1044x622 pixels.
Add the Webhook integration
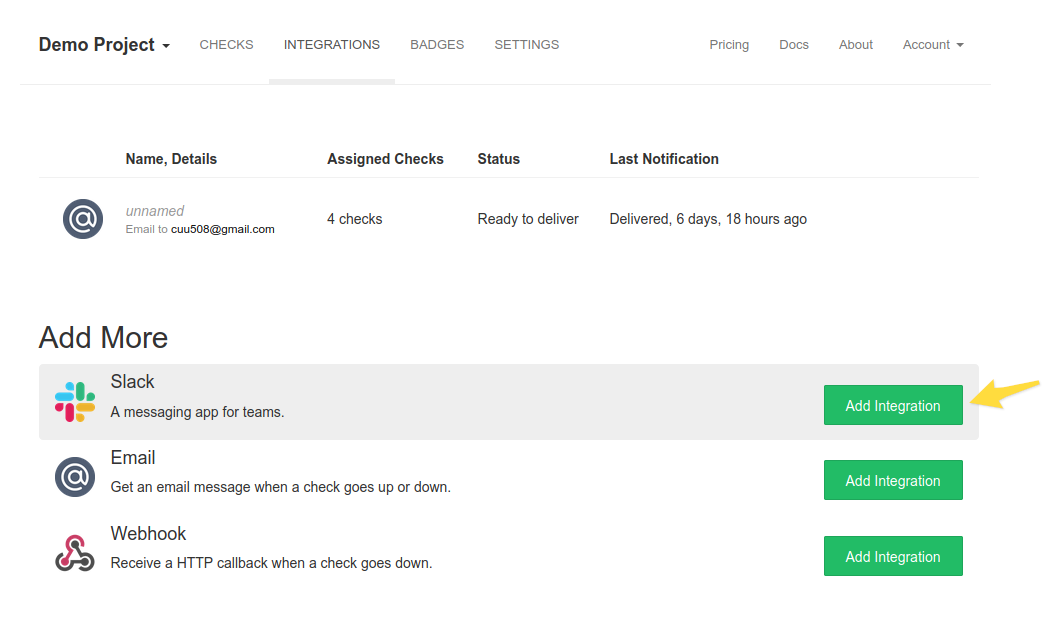[892, 555]
